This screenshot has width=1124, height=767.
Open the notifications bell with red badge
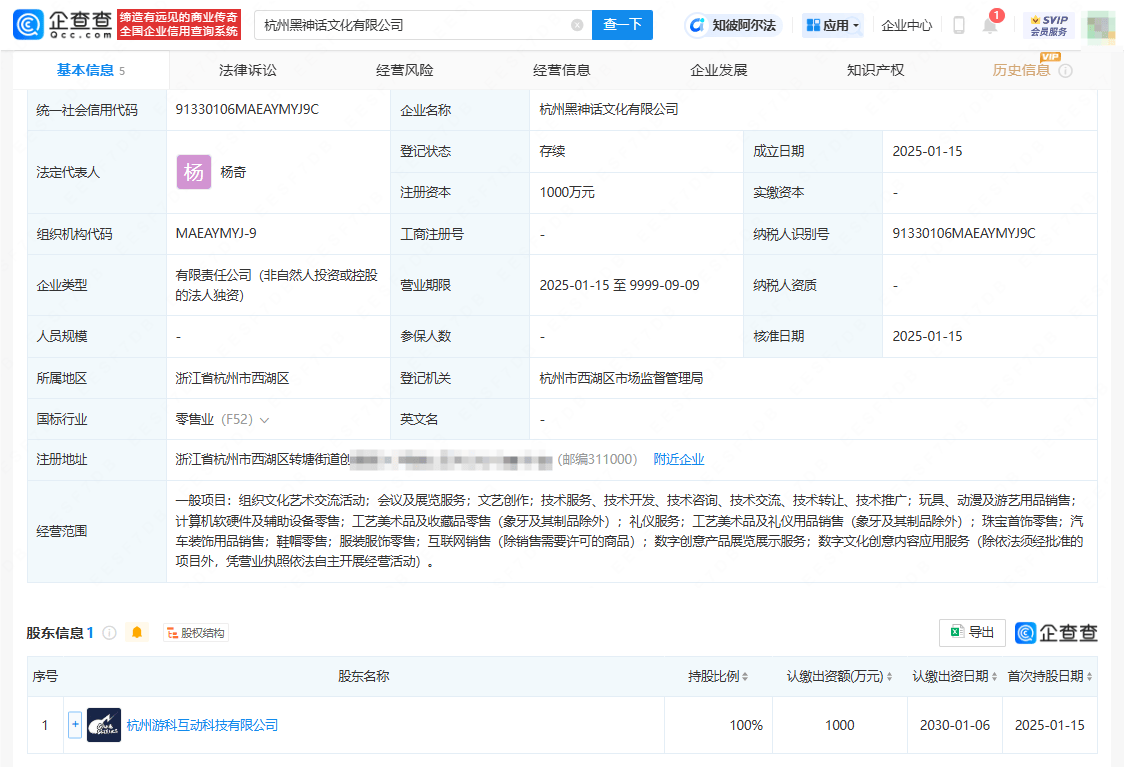(991, 24)
